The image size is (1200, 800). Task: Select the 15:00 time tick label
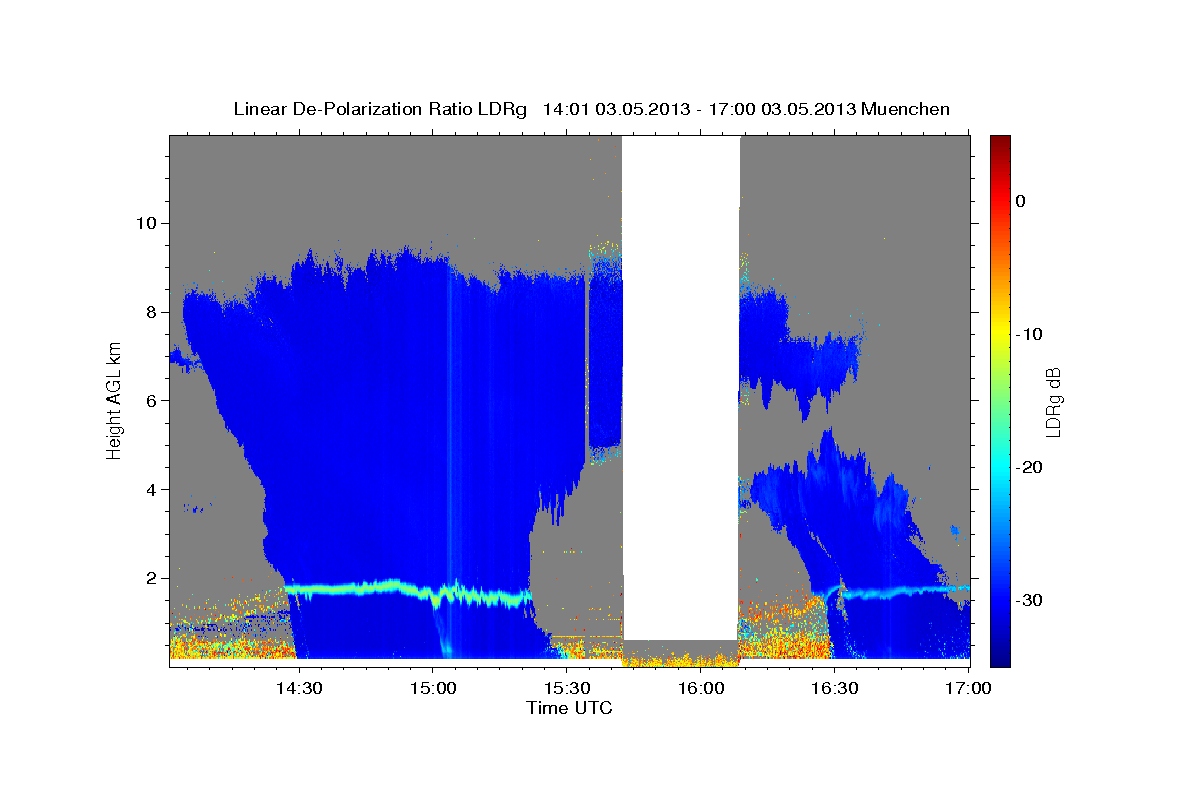click(x=433, y=688)
